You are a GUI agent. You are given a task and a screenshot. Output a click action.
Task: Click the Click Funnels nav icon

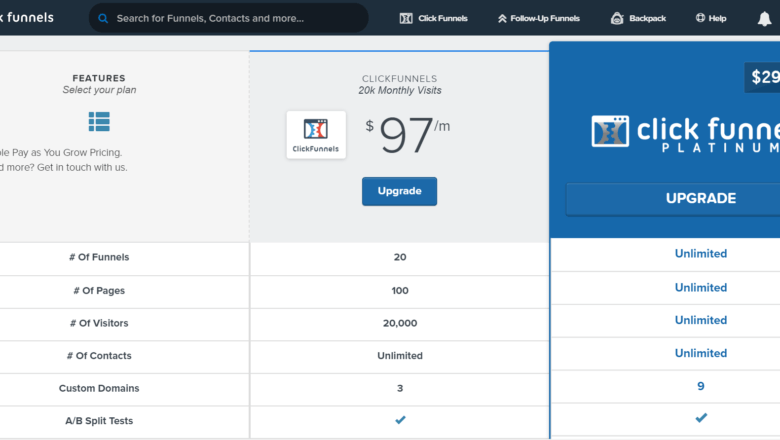coord(406,18)
